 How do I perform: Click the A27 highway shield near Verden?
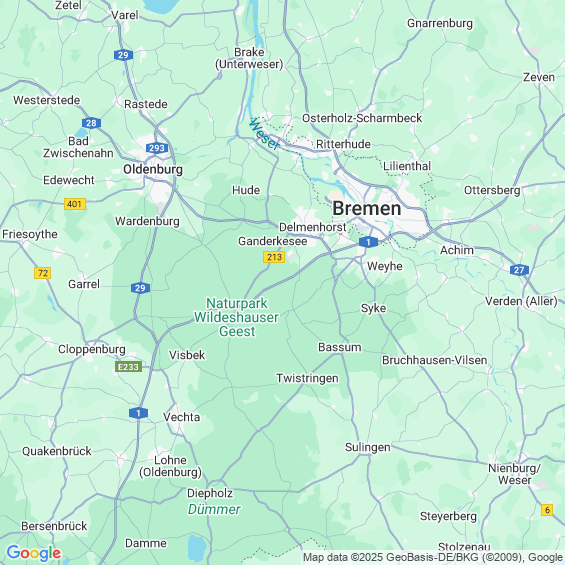(x=519, y=270)
